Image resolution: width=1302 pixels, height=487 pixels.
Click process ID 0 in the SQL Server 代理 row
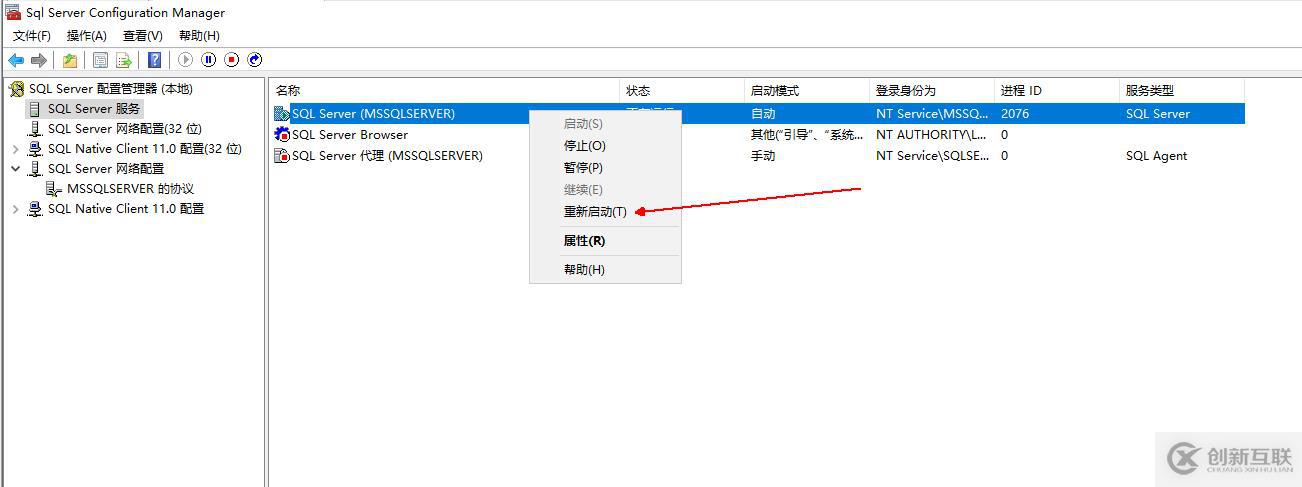click(1004, 156)
